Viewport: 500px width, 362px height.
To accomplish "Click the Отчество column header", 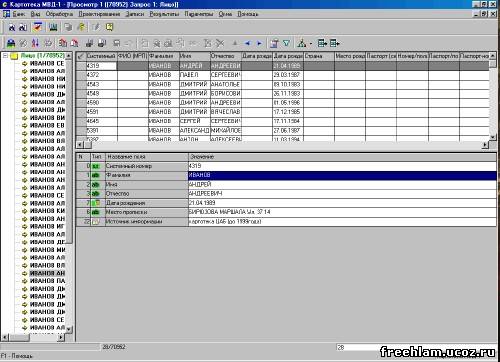I will (226, 56).
